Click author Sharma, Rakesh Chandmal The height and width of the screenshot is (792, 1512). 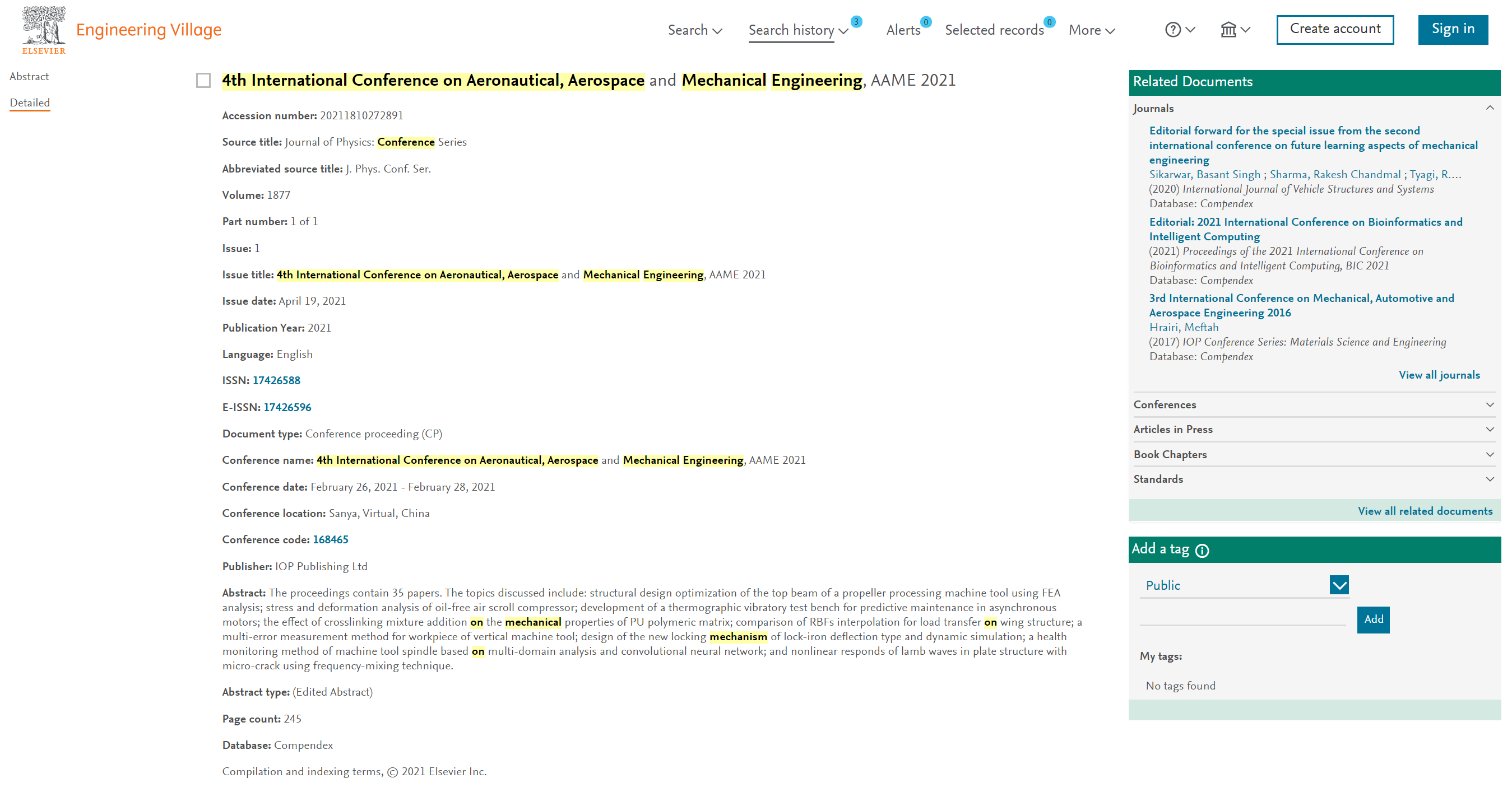(1334, 174)
